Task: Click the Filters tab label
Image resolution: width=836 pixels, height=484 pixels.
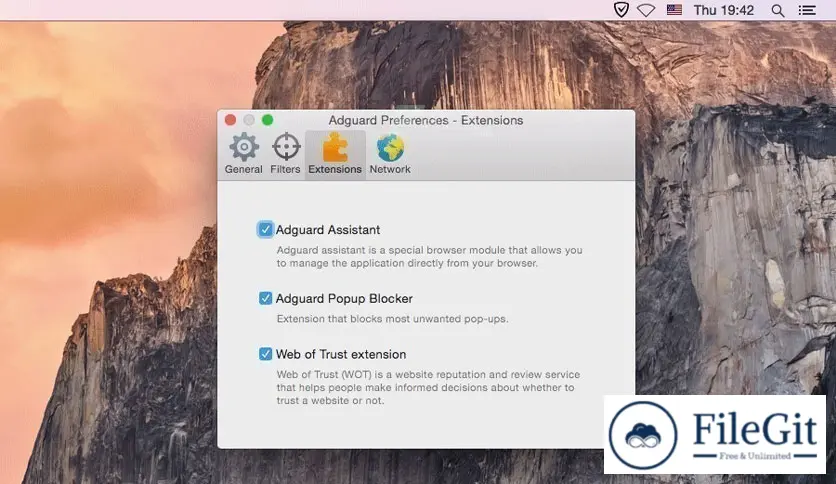Action: pos(285,169)
